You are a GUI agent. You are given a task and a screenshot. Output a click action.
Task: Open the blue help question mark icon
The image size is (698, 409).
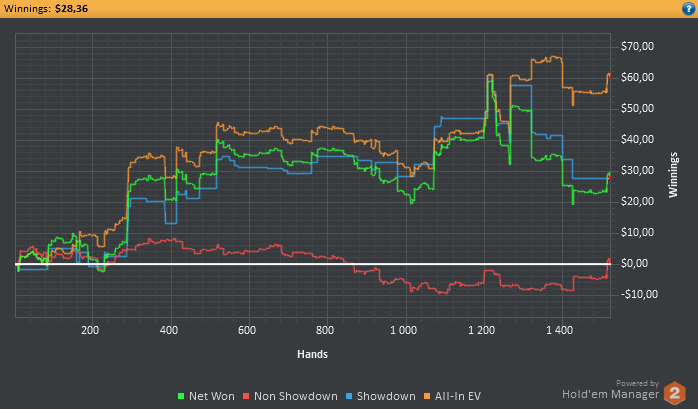688,8
